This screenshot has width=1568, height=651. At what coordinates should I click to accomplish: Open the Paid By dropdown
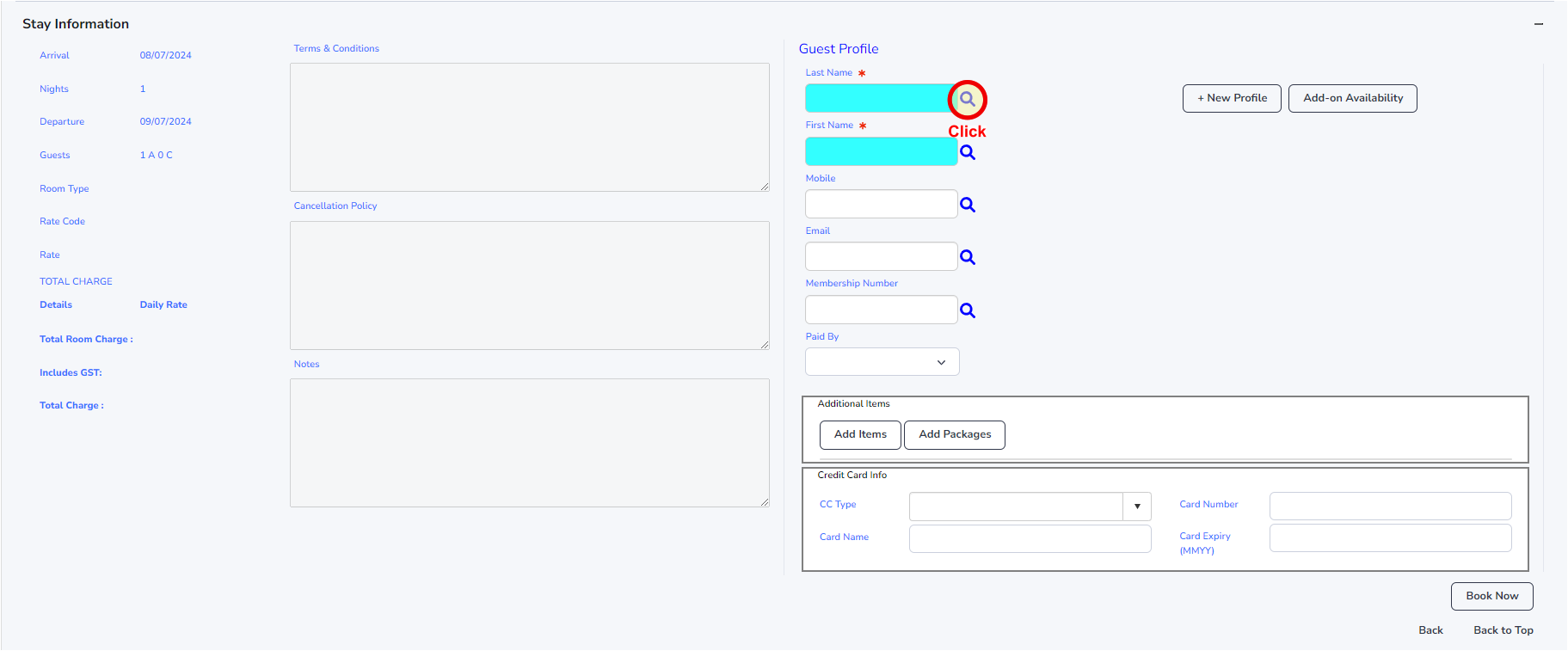pos(882,362)
